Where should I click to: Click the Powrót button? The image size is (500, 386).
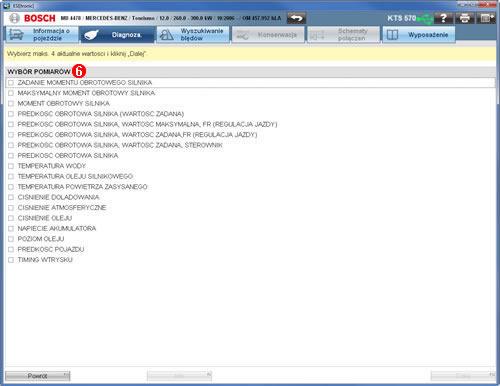pos(38,376)
